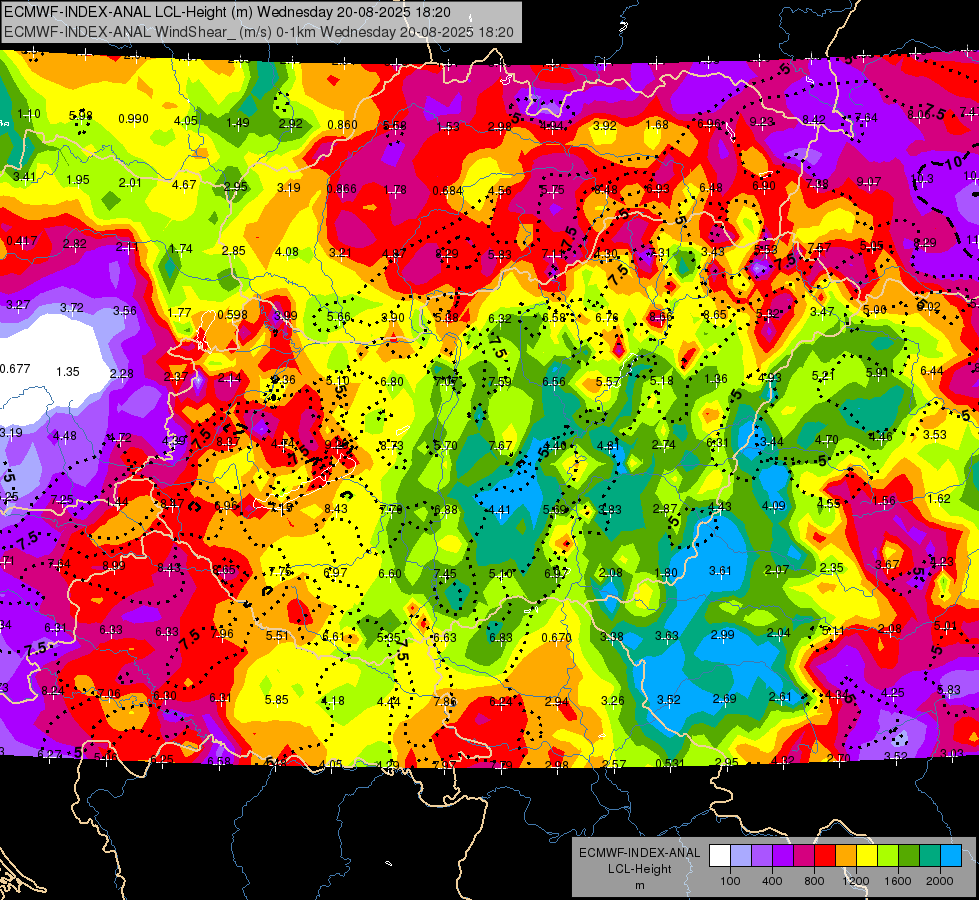Viewport: 979px width, 900px height.
Task: Click the grid value 9.07
Action: 868,182
